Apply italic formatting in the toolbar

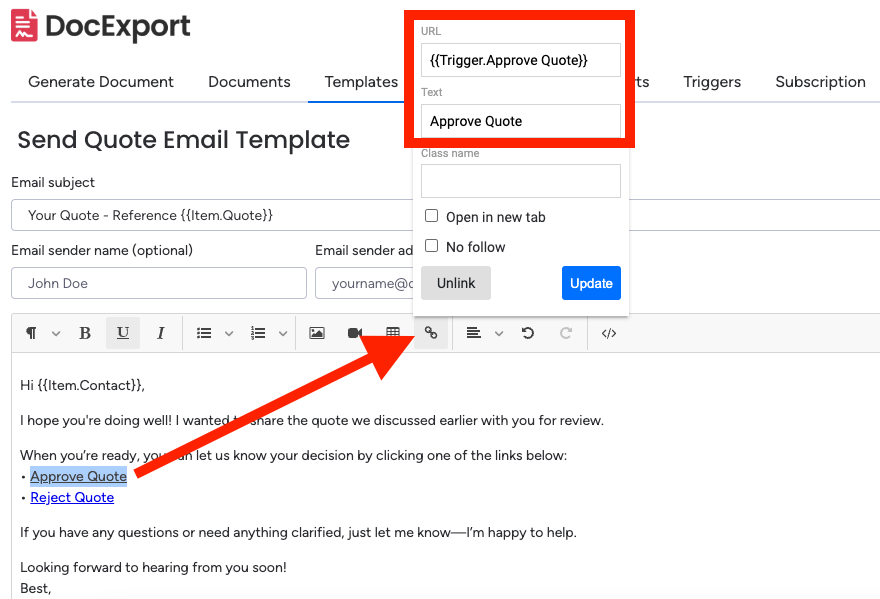pos(161,333)
